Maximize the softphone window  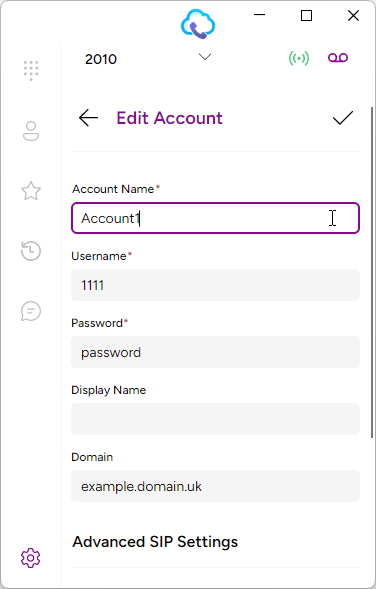[x=307, y=15]
